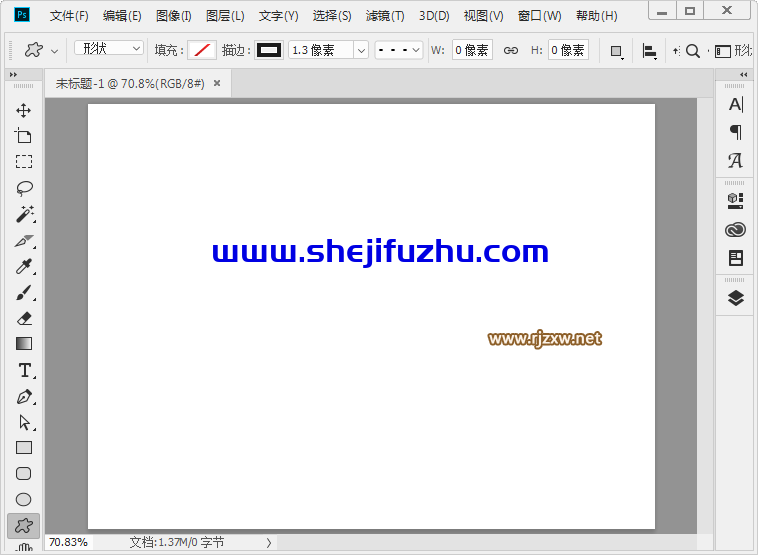Expand the left toolbox panel arrows

tap(14, 74)
